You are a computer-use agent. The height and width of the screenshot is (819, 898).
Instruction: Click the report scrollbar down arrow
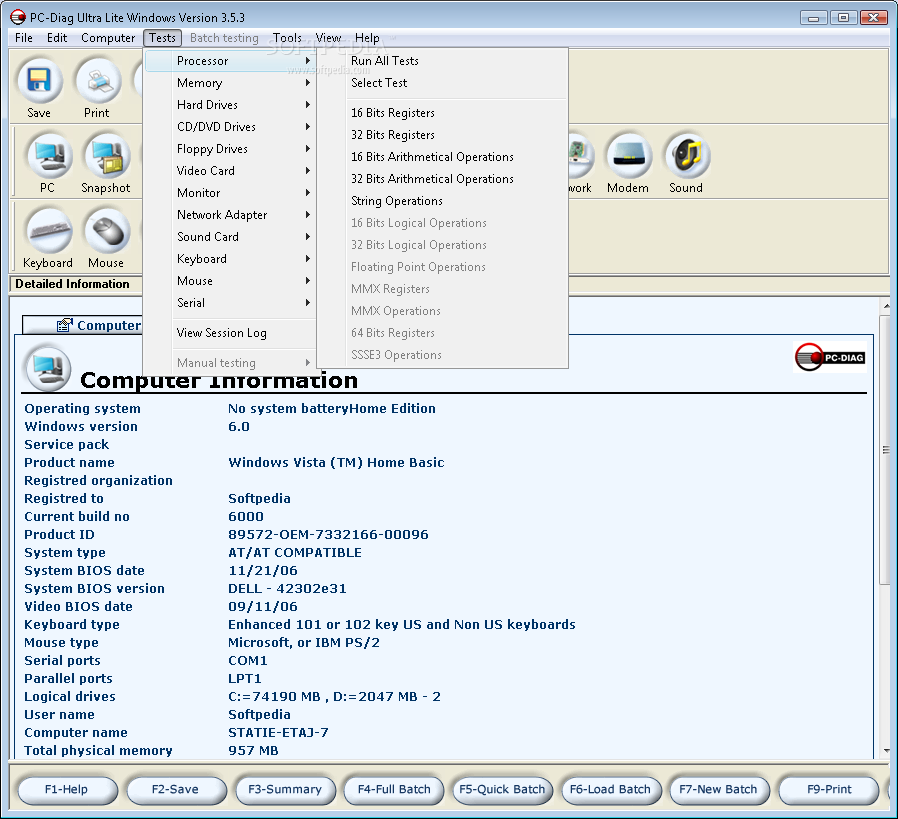[886, 750]
